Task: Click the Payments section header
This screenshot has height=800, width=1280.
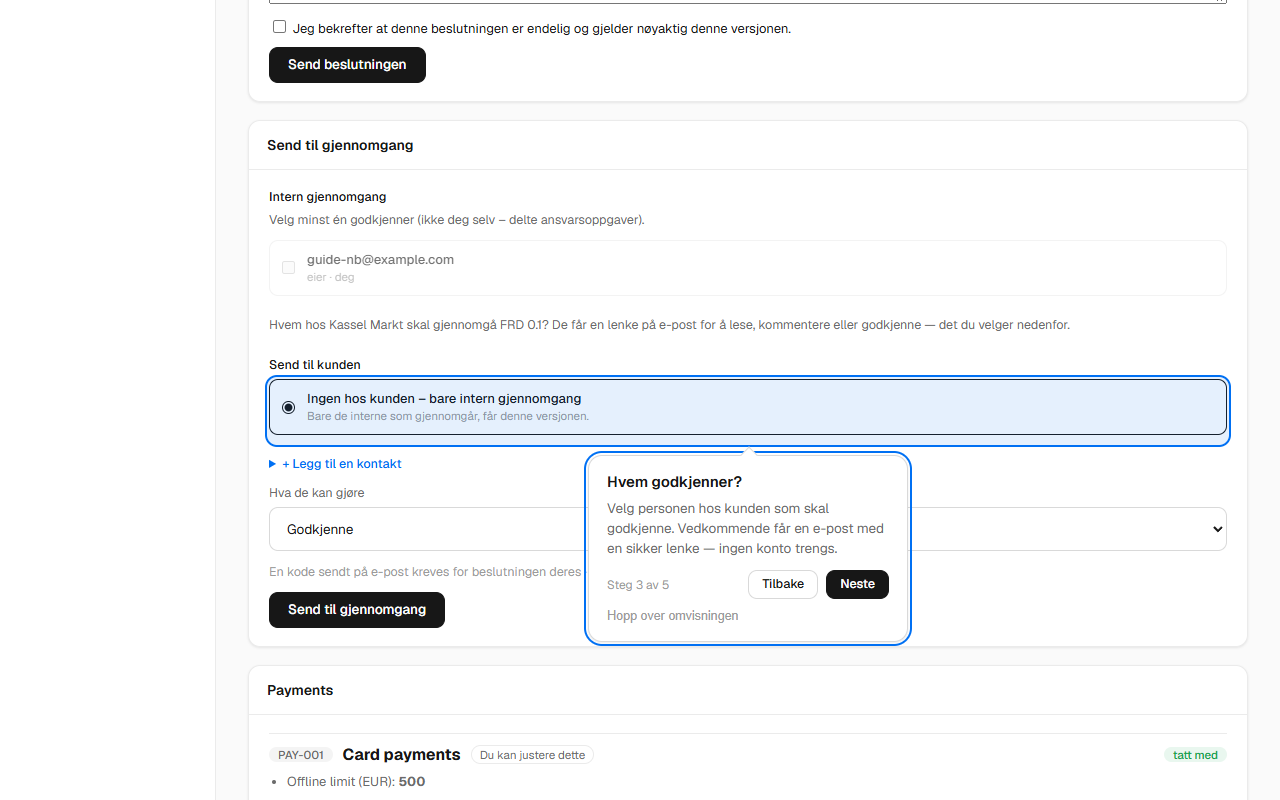Action: (x=300, y=690)
